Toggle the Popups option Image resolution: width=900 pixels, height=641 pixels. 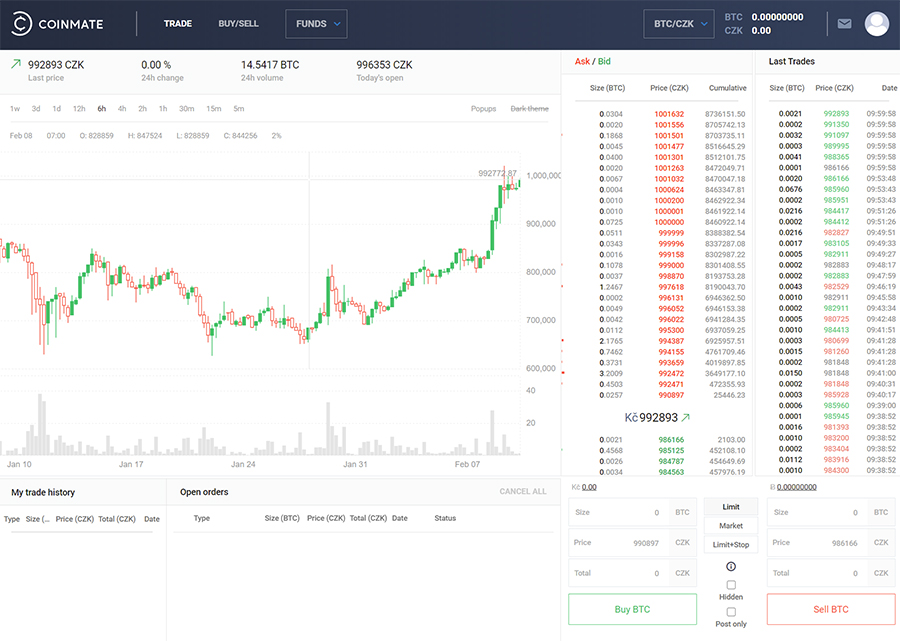click(x=483, y=108)
